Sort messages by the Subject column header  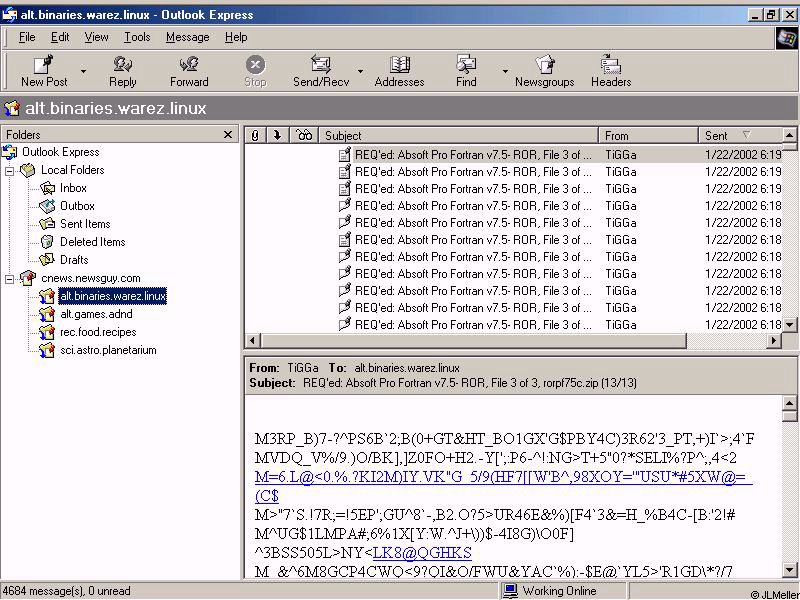coord(460,135)
